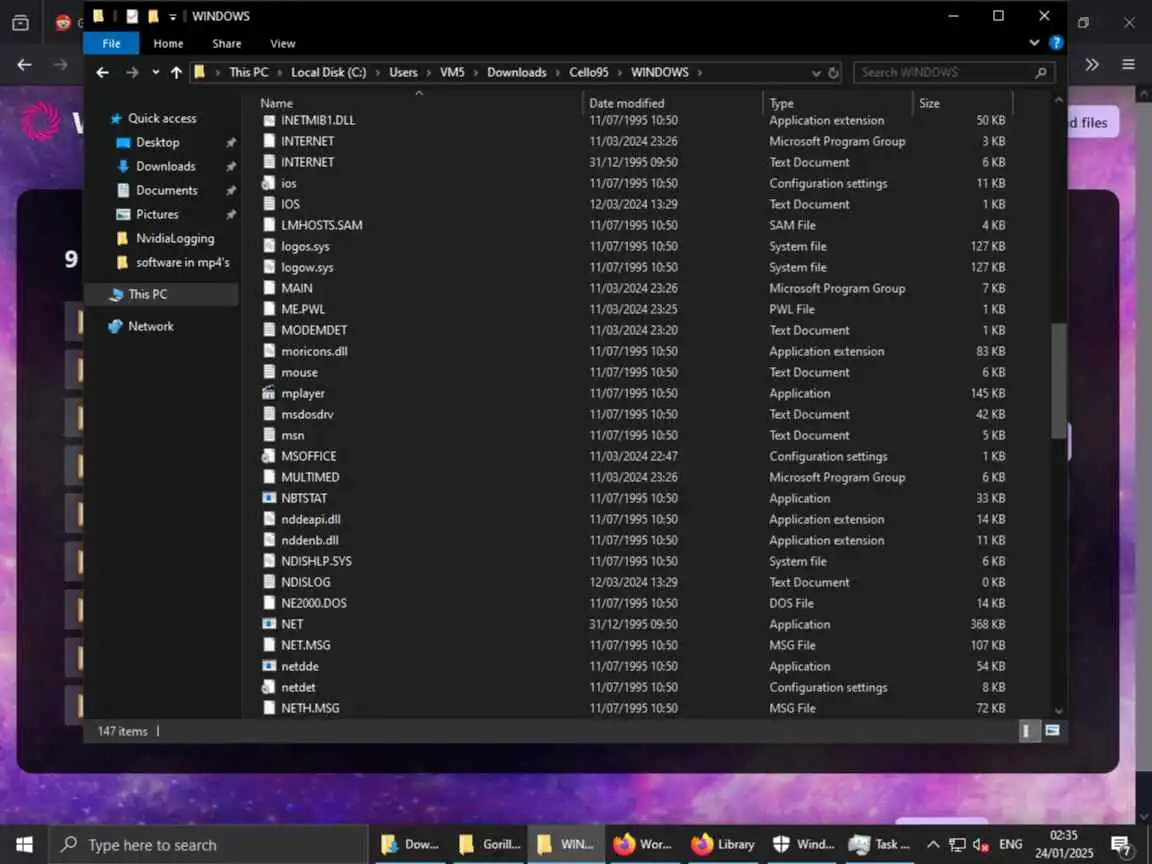The width and height of the screenshot is (1152, 864).
Task: Open Desktop in Quick access
Action: 157,143
